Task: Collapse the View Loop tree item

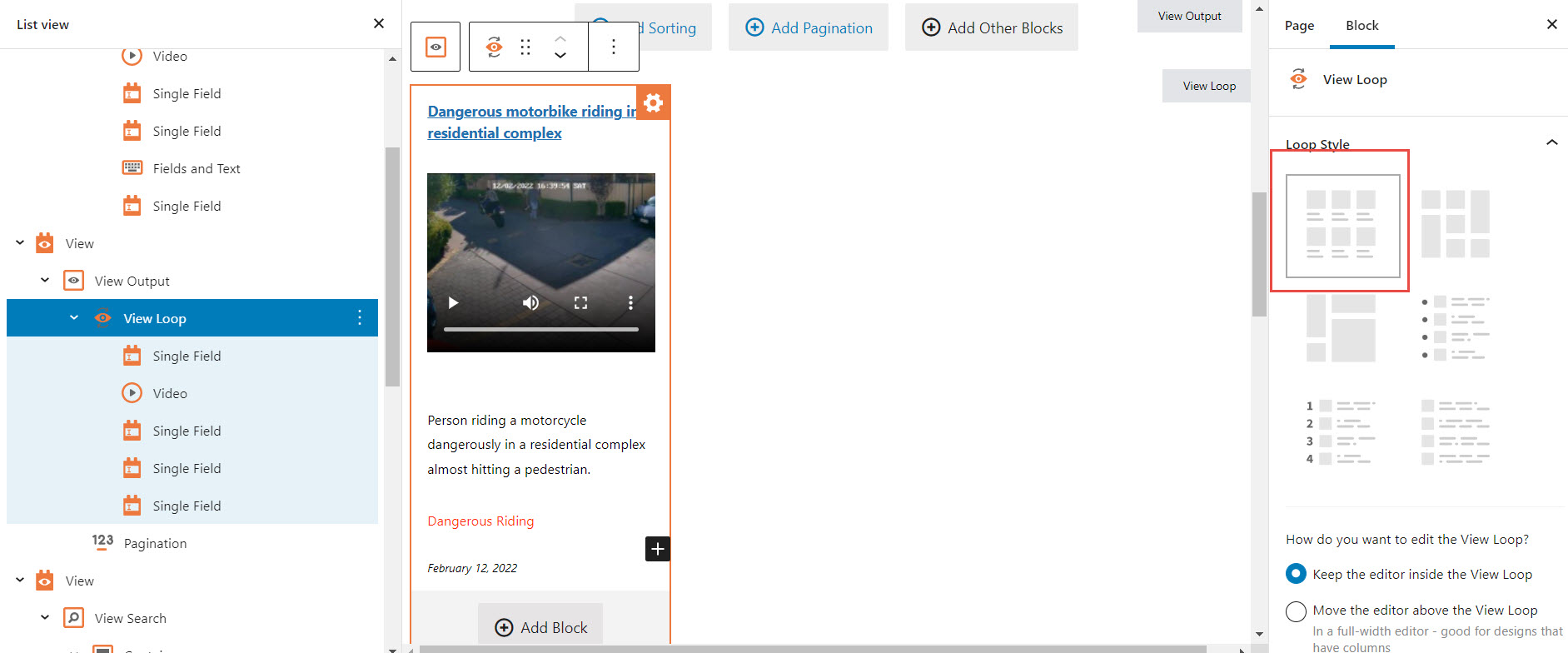Action: coord(74,317)
